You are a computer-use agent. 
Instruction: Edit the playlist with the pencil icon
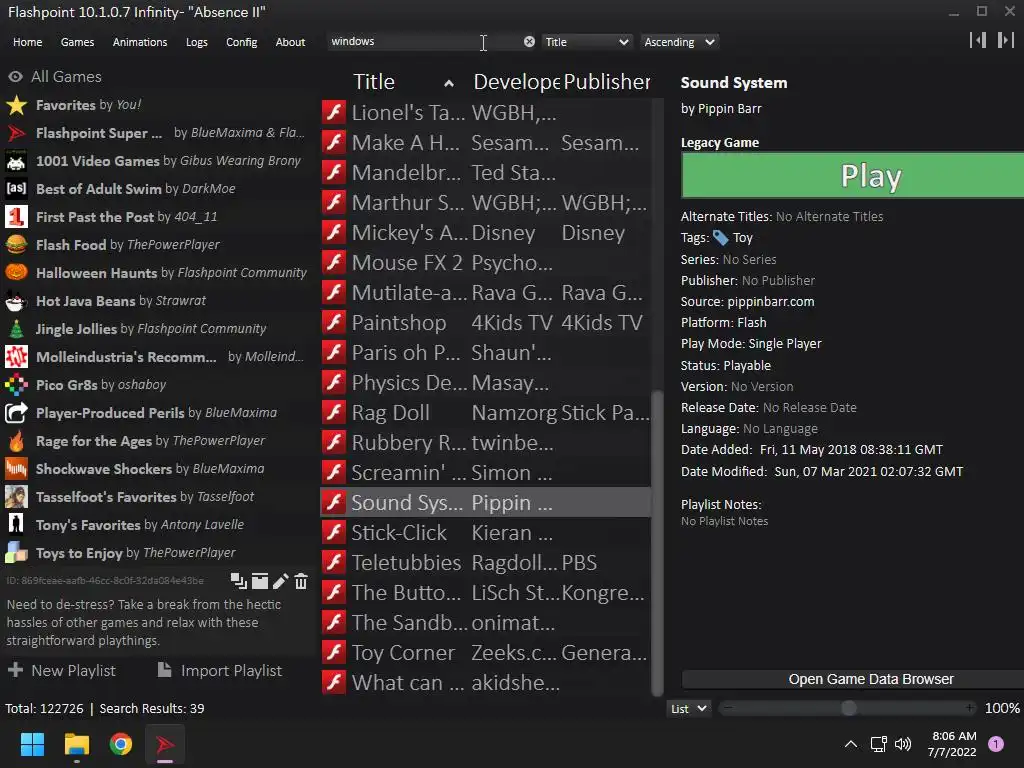281,581
